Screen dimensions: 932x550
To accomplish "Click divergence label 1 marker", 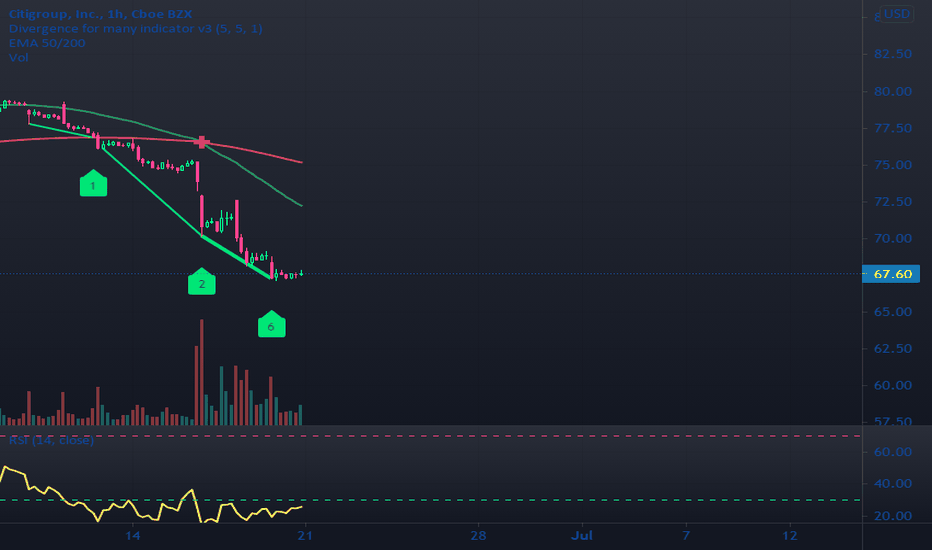I will [93, 184].
